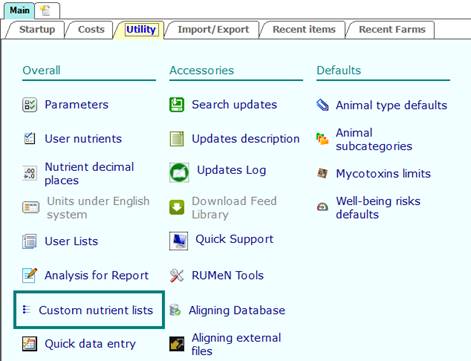471x361 pixels.
Task: Open the Recent items tab
Action: 304,29
